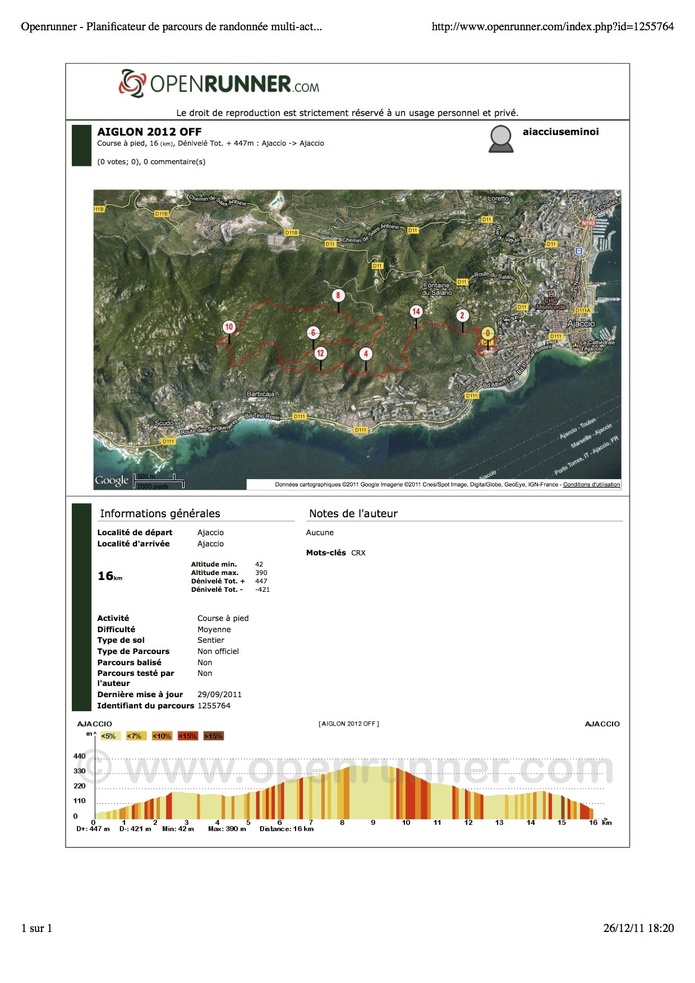The image size is (695, 983).
Task: Click the Dénivelé Tot. + value 447
Action: pyautogui.click(x=261, y=581)
